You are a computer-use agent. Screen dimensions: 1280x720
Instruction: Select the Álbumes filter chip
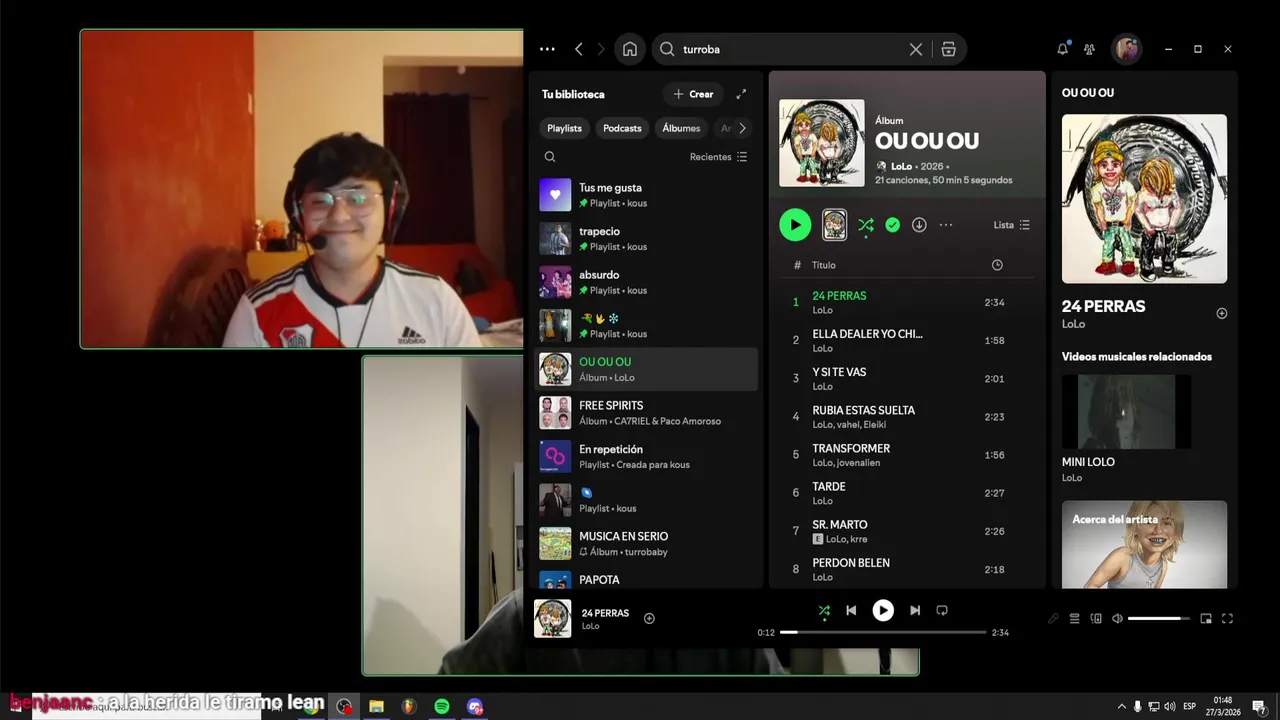coord(681,128)
